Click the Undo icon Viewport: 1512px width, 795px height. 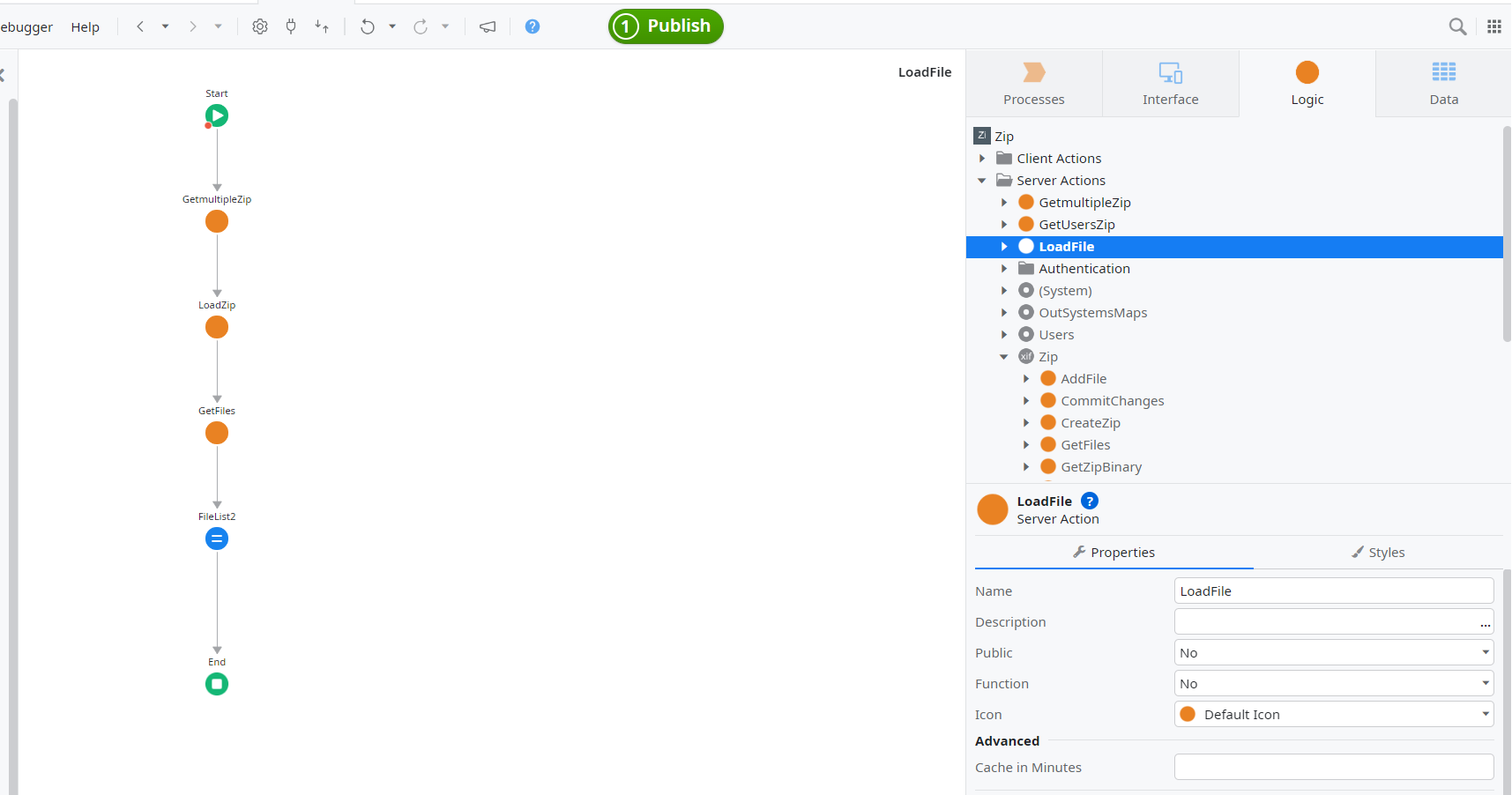click(x=368, y=26)
